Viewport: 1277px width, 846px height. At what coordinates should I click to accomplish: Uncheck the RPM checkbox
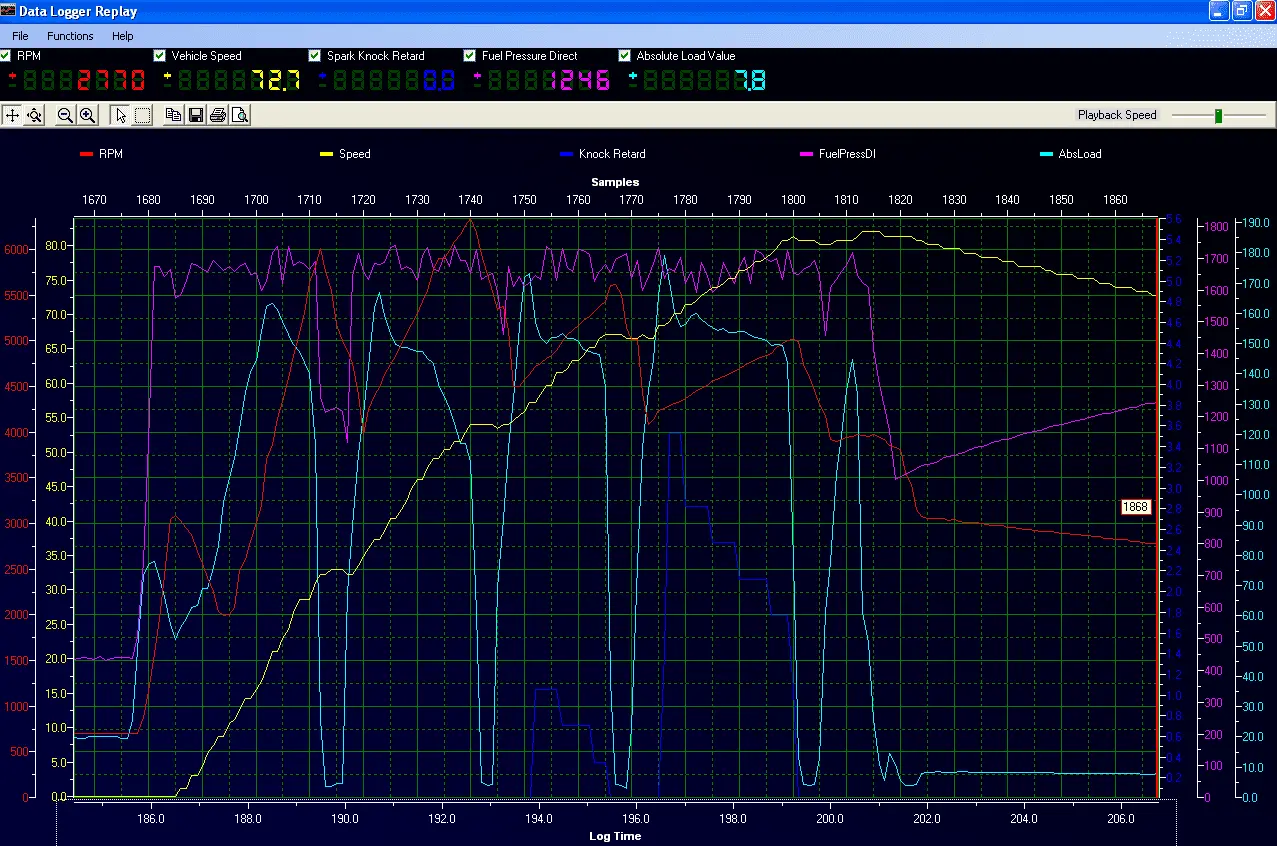pos(6,56)
